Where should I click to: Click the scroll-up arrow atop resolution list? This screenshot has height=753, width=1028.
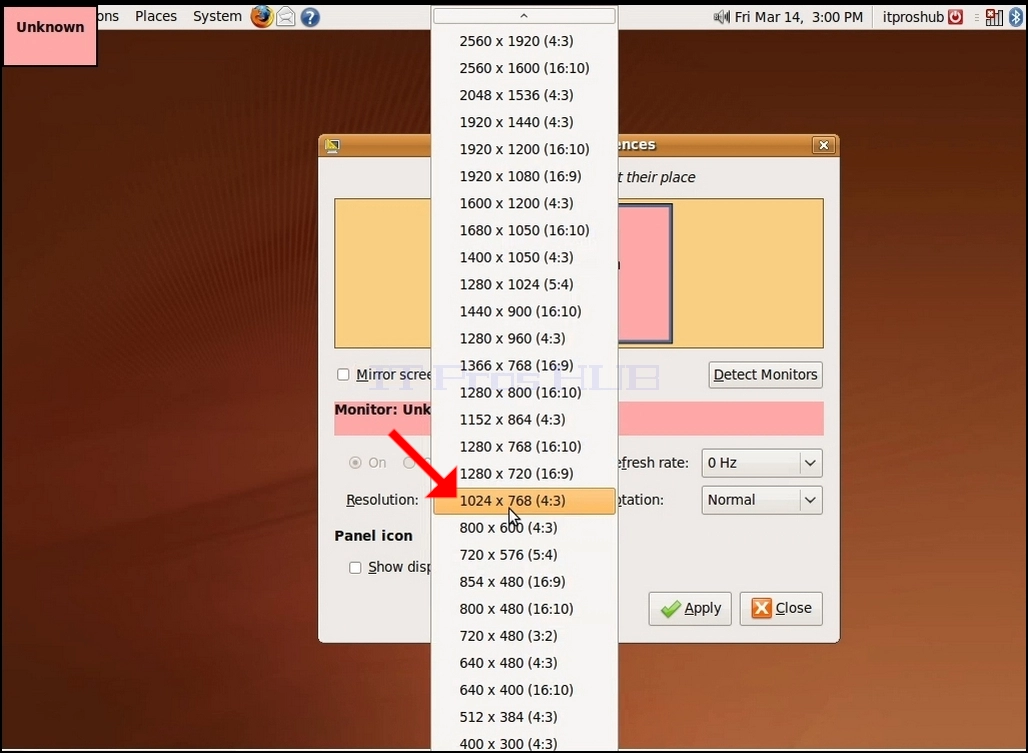point(524,15)
